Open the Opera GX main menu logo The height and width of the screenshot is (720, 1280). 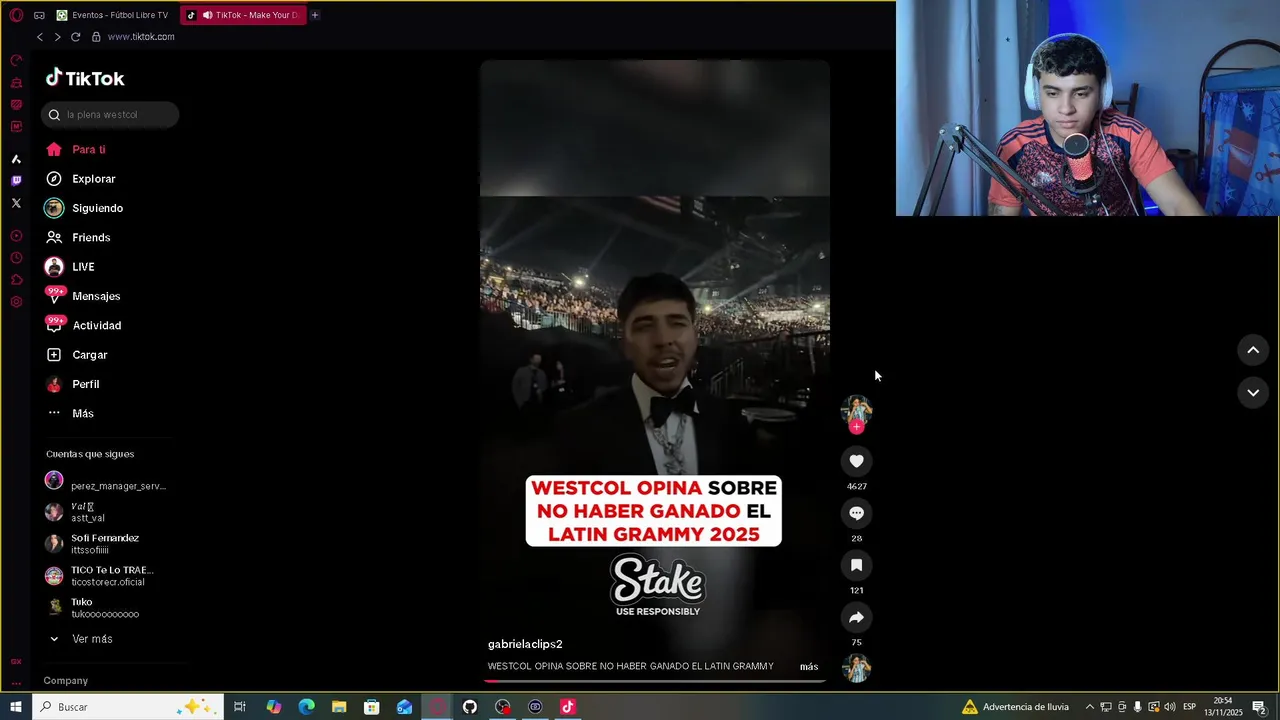[x=16, y=15]
